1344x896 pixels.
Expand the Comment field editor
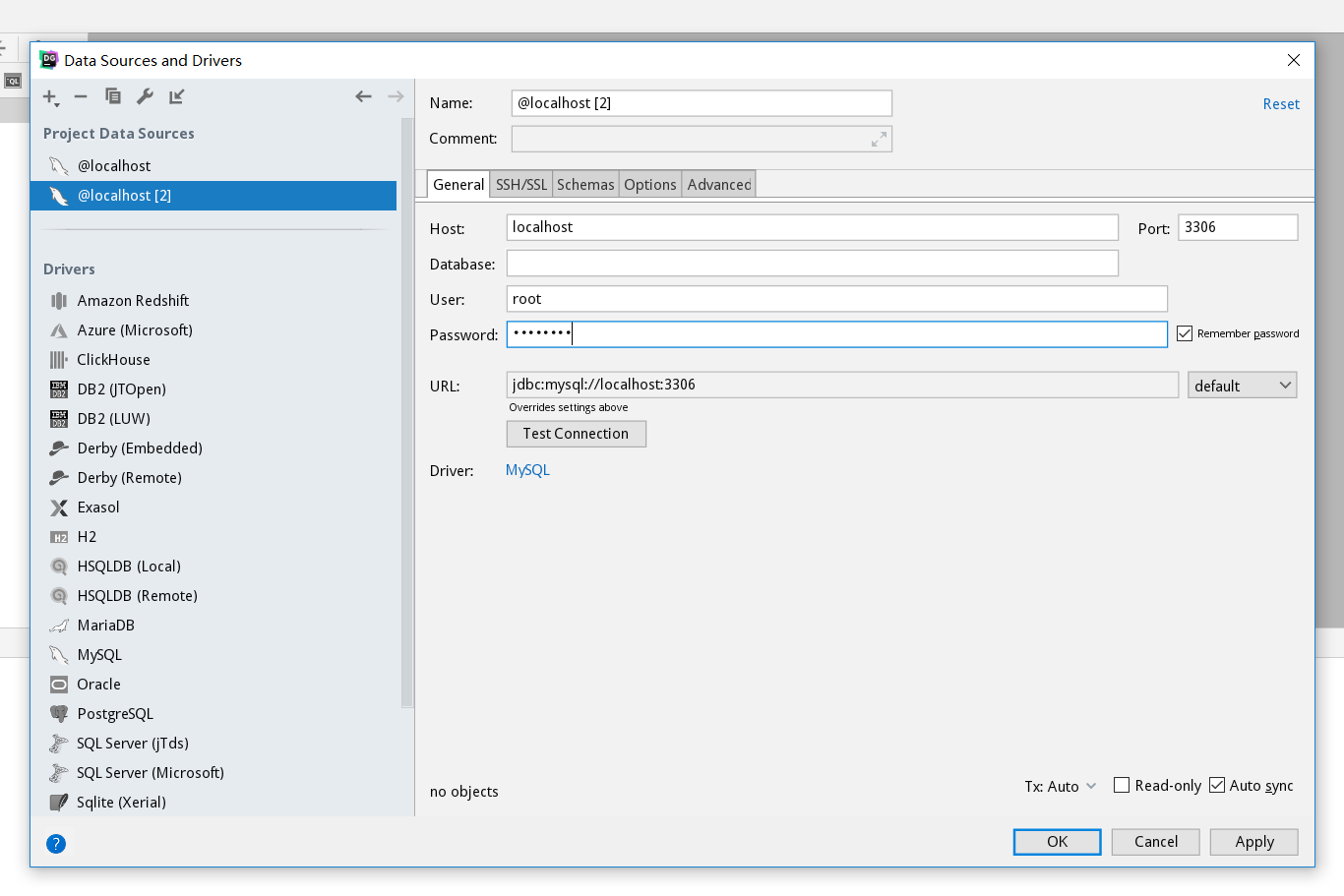click(x=879, y=140)
